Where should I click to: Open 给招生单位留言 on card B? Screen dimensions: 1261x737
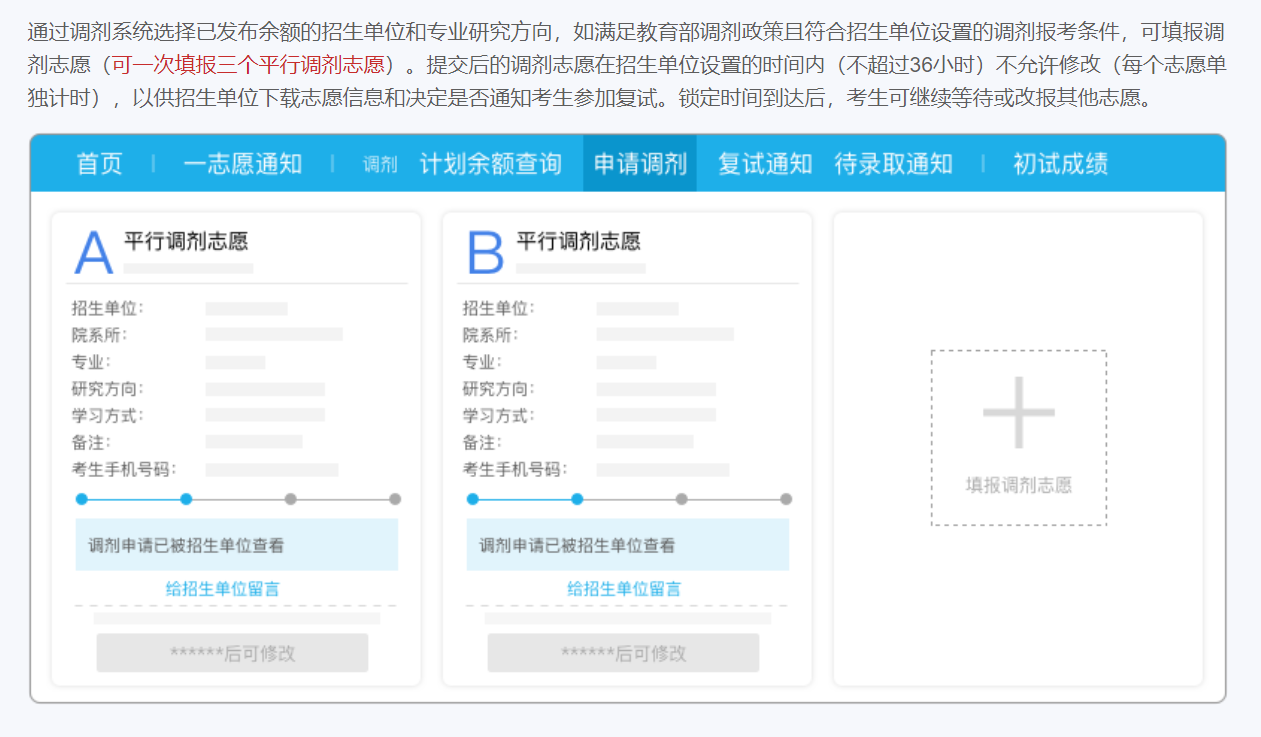point(623,588)
